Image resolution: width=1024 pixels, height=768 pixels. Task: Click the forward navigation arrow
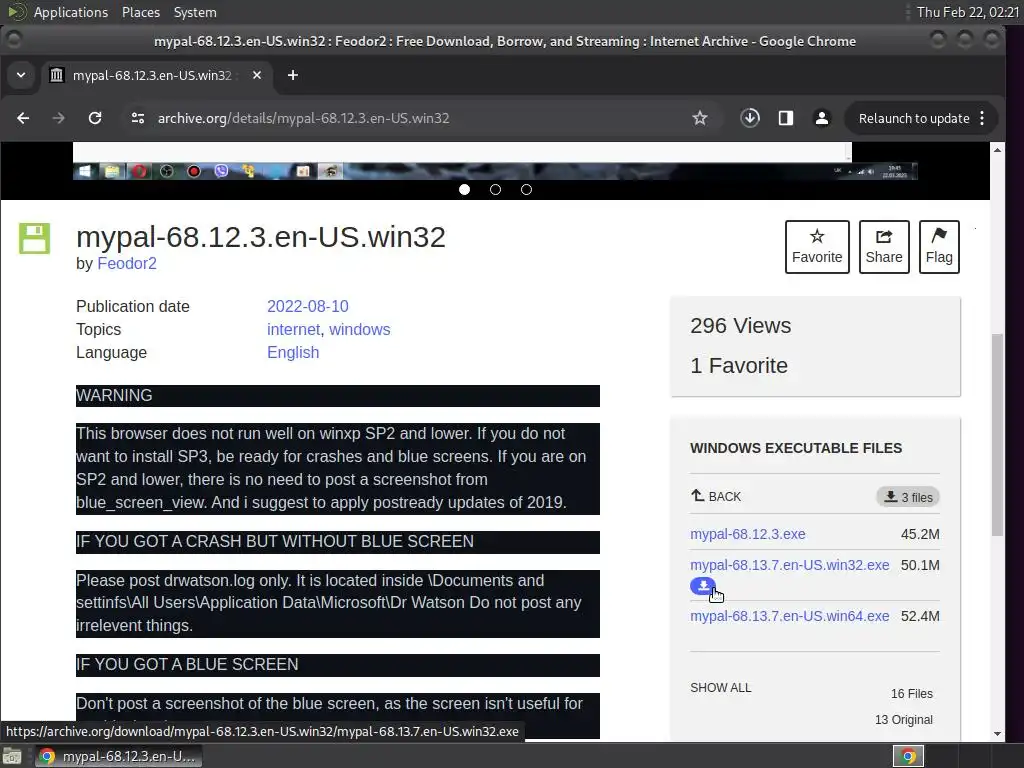click(x=59, y=118)
